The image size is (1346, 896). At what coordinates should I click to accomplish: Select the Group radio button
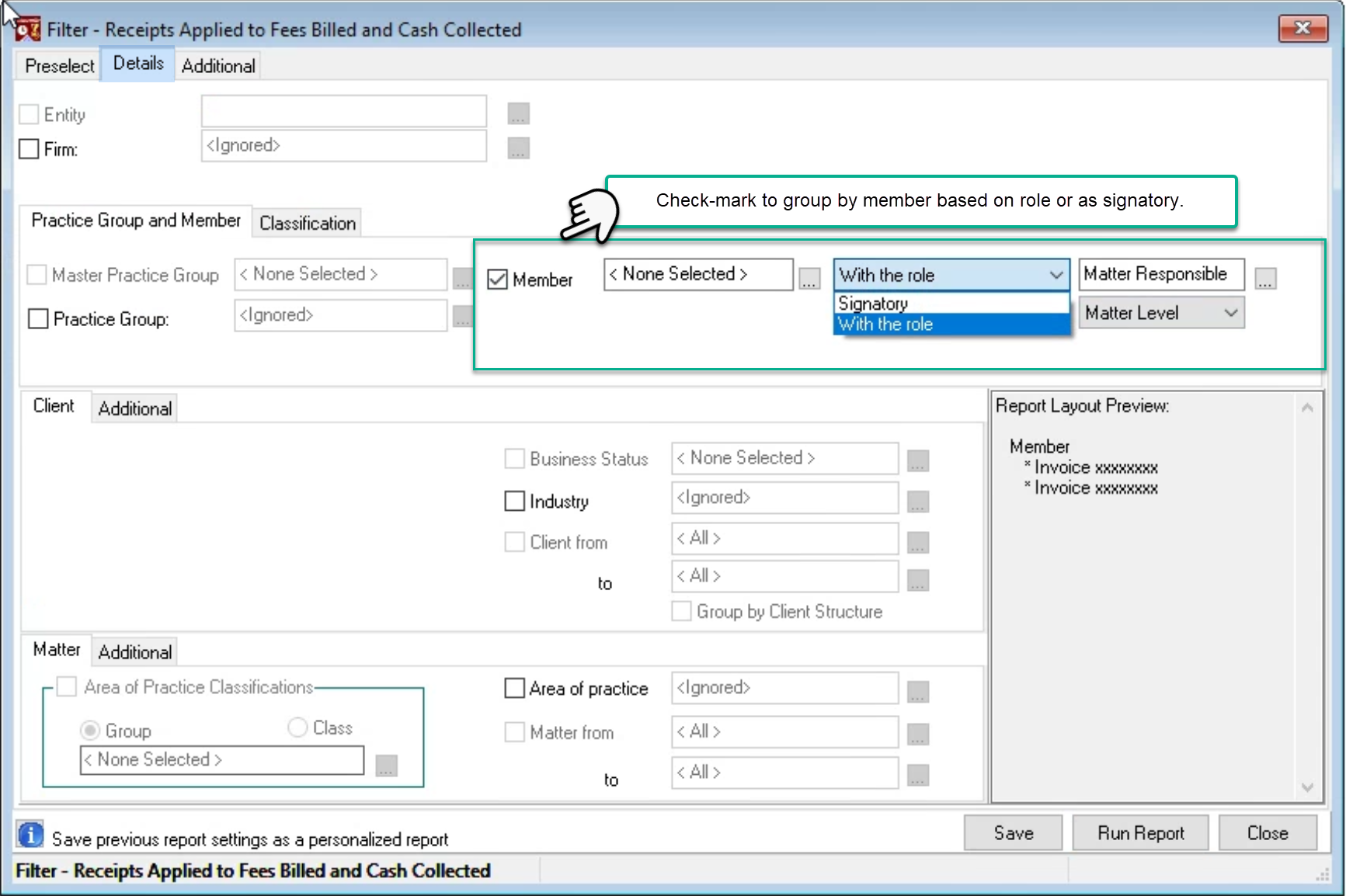click(90, 730)
